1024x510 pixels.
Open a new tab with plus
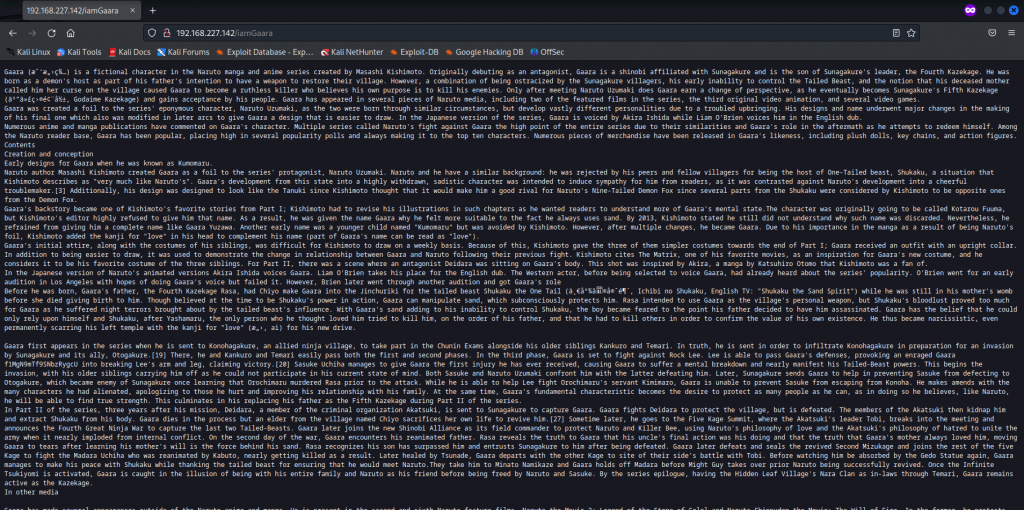click(x=153, y=10)
